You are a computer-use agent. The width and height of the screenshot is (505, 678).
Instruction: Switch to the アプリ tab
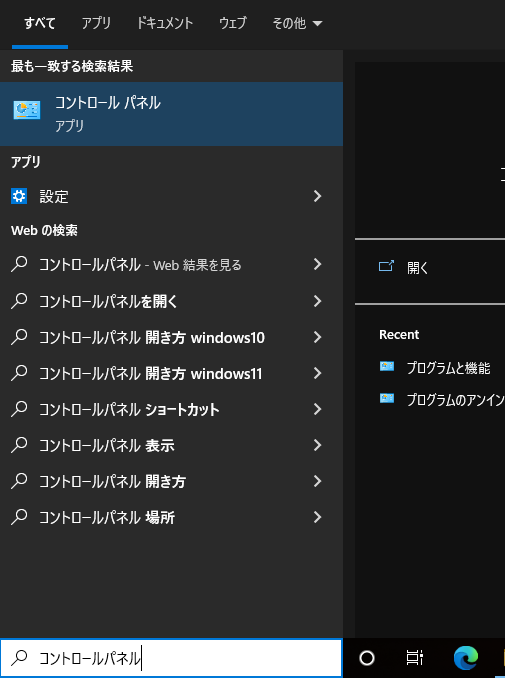[96, 23]
